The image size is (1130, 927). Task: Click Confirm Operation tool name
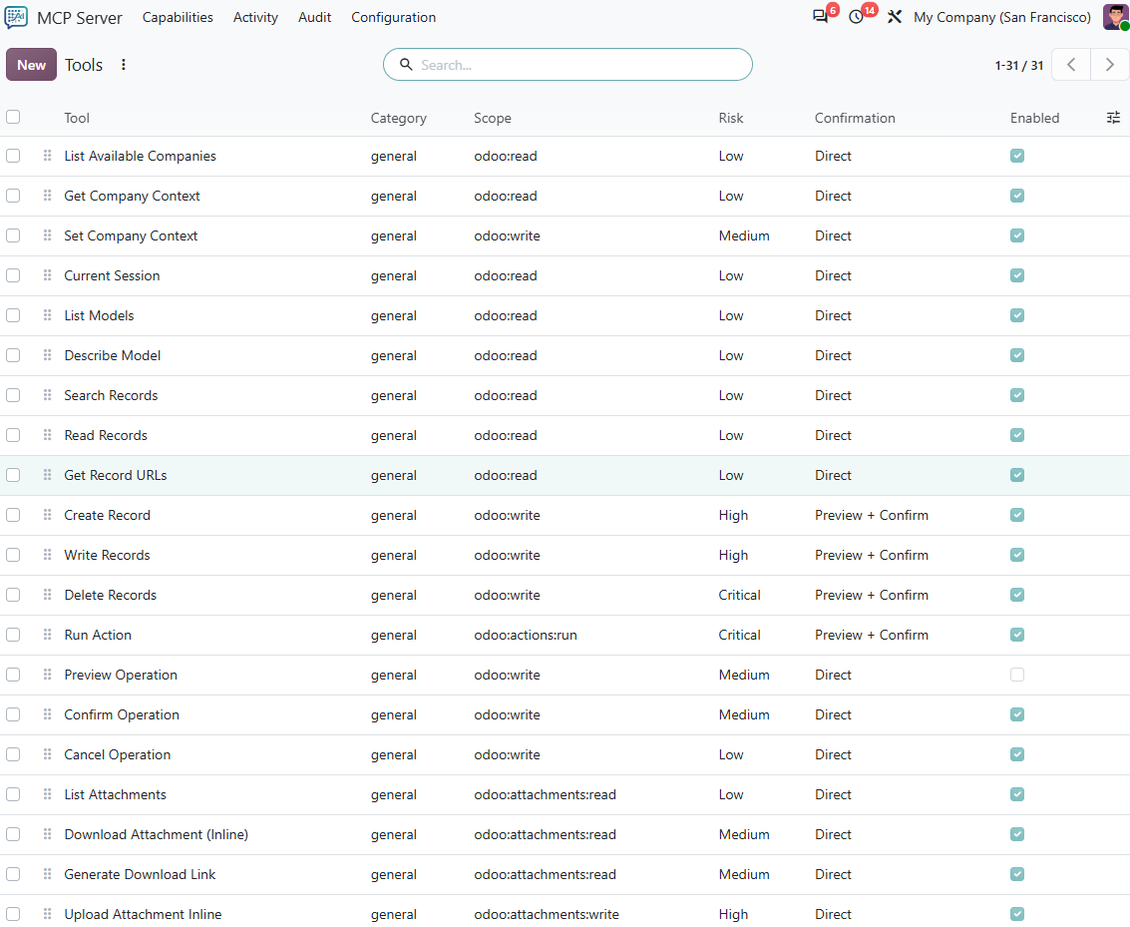tap(122, 714)
